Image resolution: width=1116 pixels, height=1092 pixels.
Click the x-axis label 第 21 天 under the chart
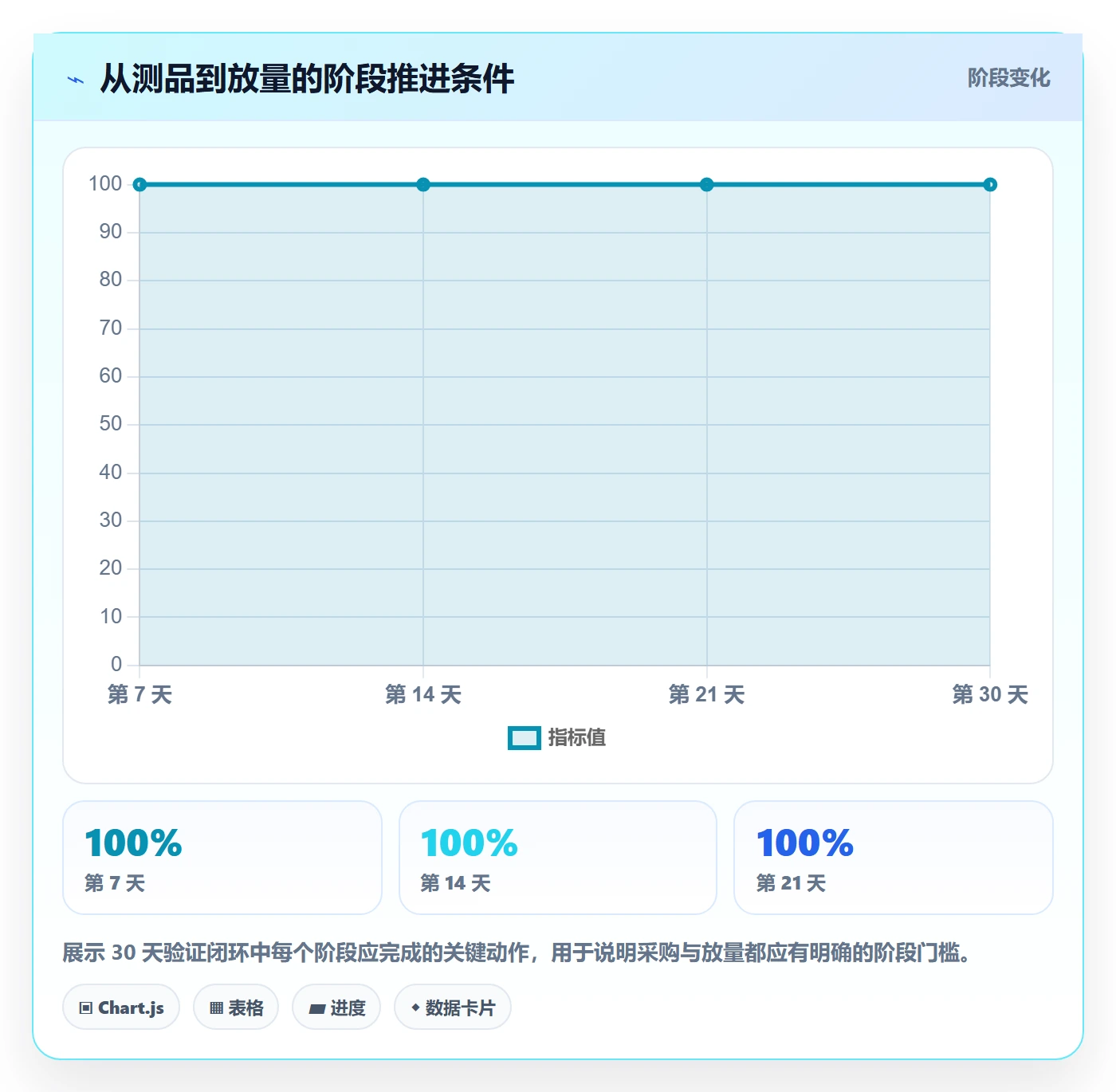point(706,695)
